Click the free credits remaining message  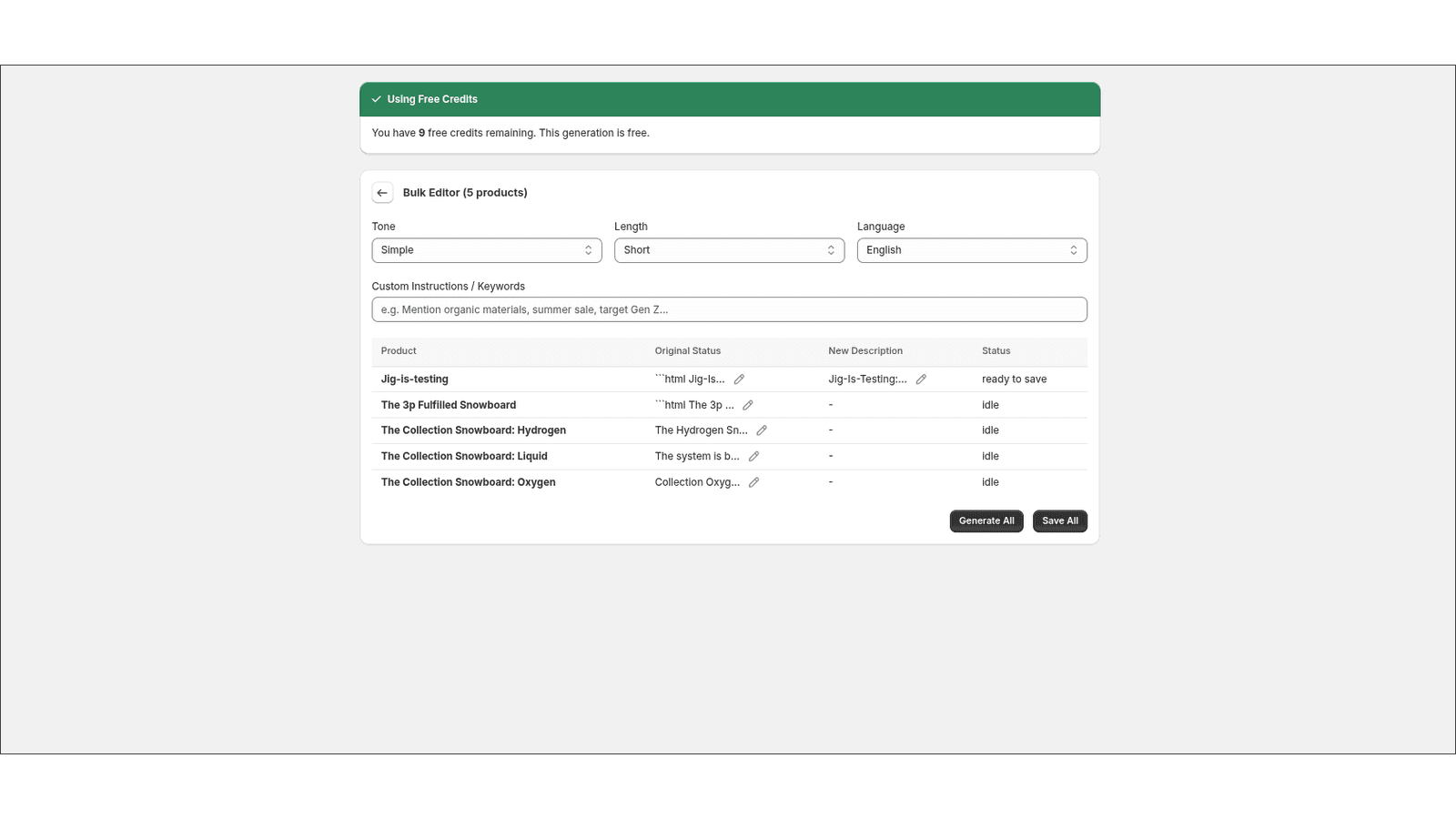[510, 132]
